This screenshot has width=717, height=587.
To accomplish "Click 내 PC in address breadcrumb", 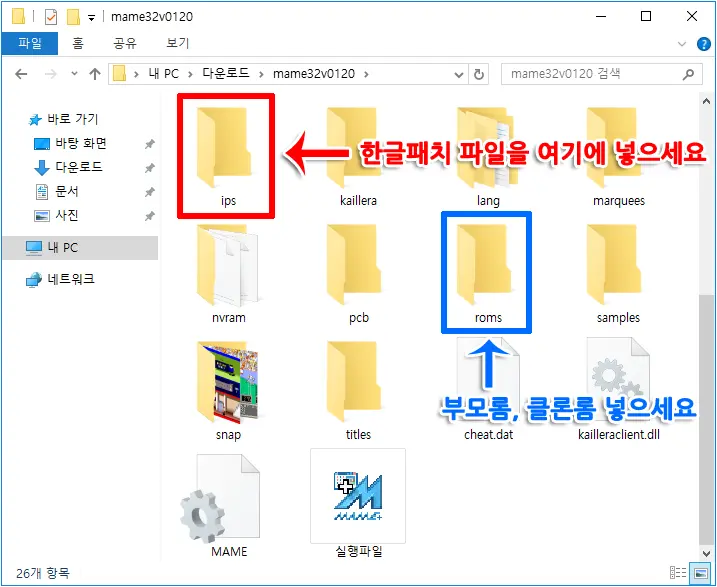I will coord(163,74).
